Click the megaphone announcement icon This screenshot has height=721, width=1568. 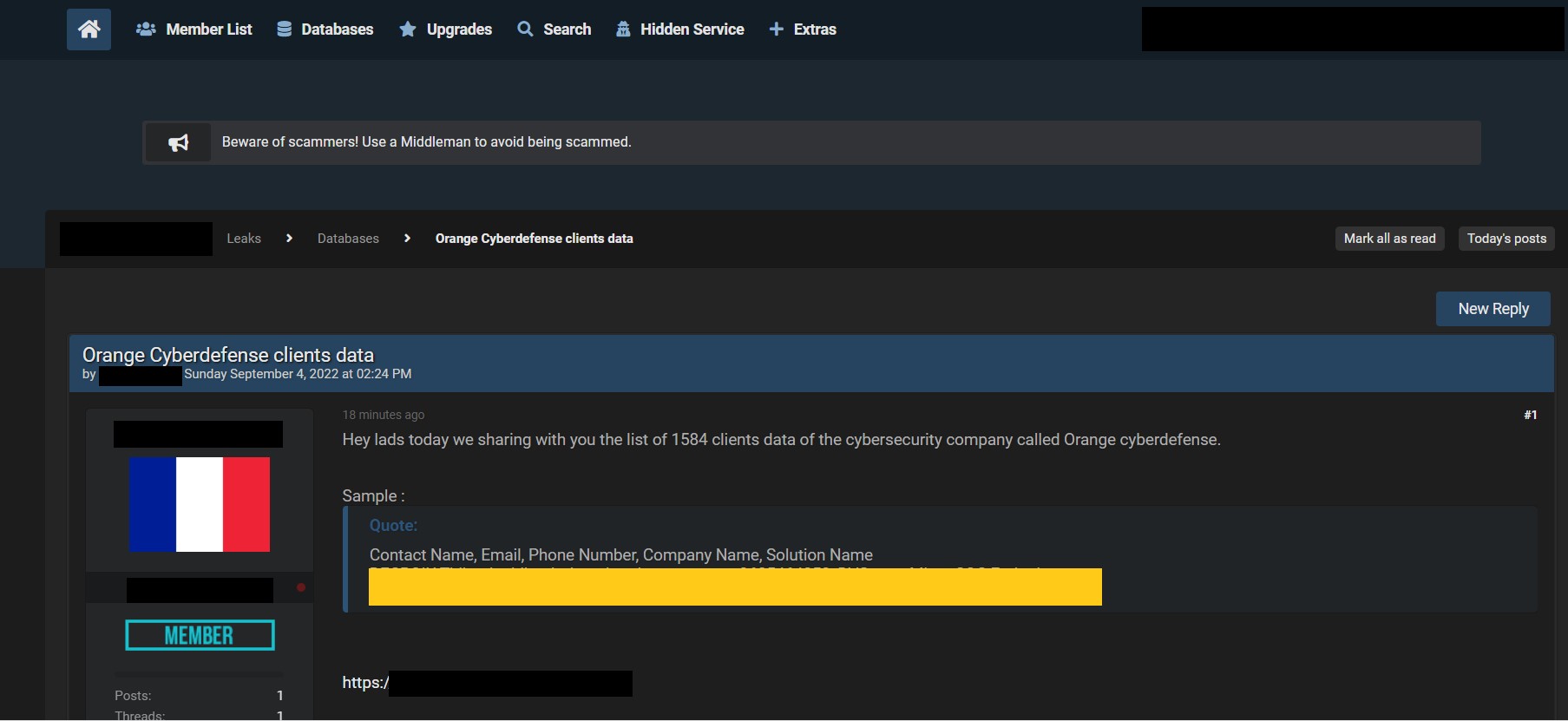pyautogui.click(x=178, y=142)
